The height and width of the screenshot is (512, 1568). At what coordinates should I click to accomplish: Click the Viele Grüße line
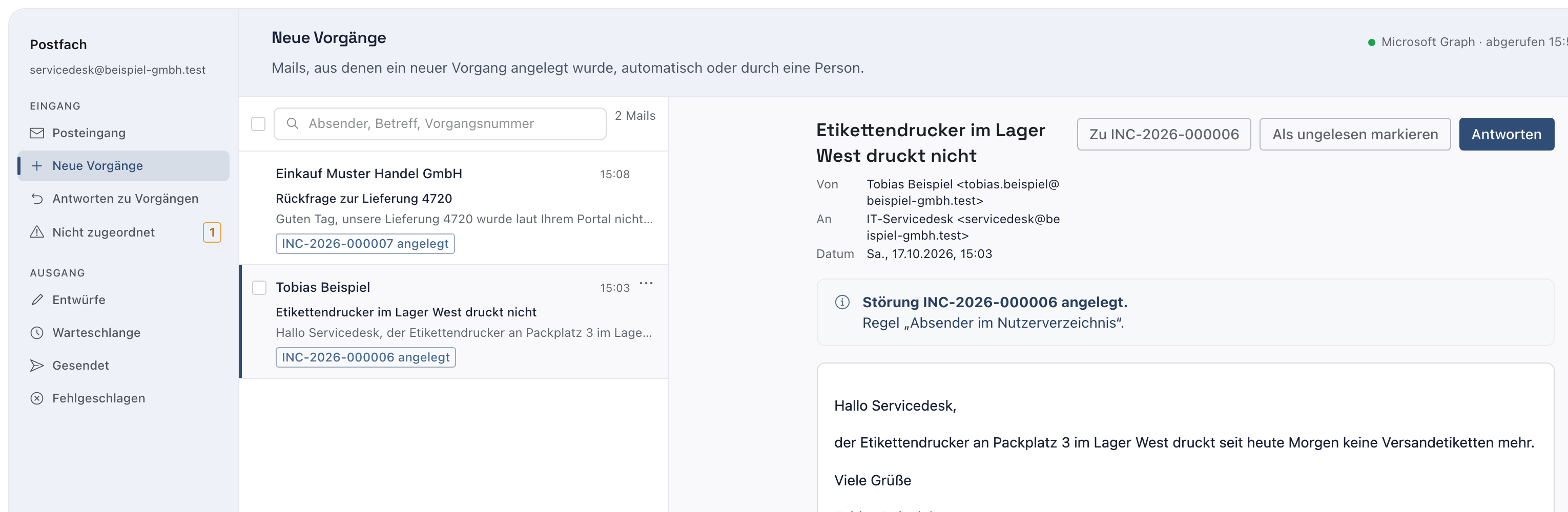[x=872, y=480]
